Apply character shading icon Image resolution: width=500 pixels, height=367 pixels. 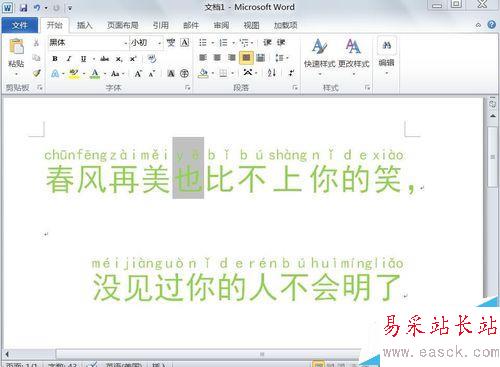(171, 74)
